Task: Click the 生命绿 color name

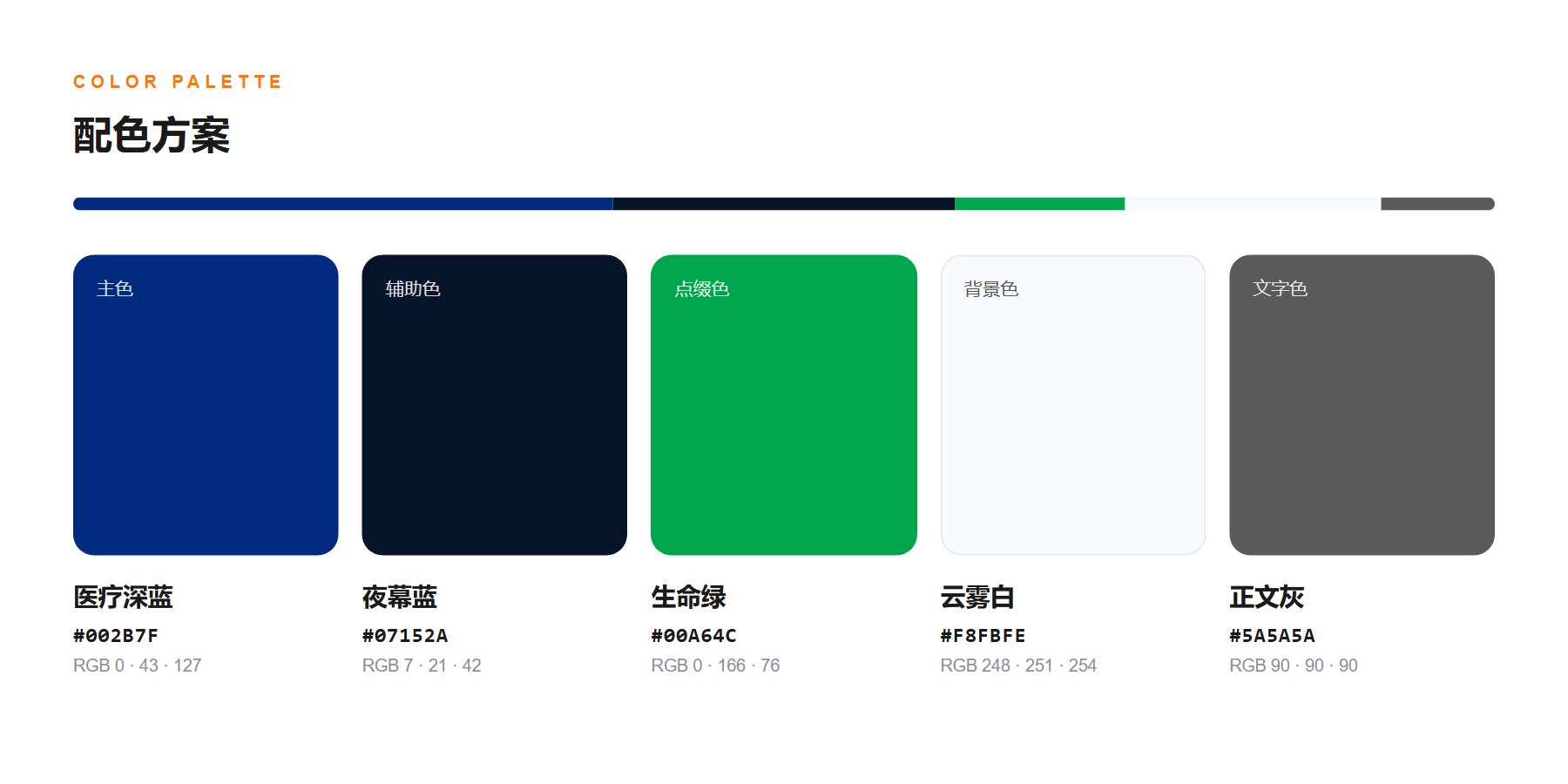Action: (x=689, y=598)
